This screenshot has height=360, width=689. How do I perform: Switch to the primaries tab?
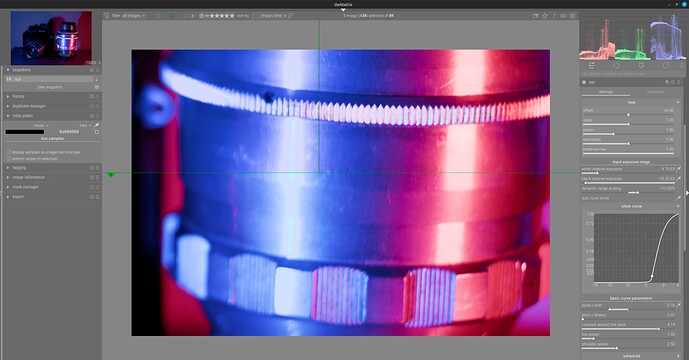pyautogui.click(x=655, y=92)
